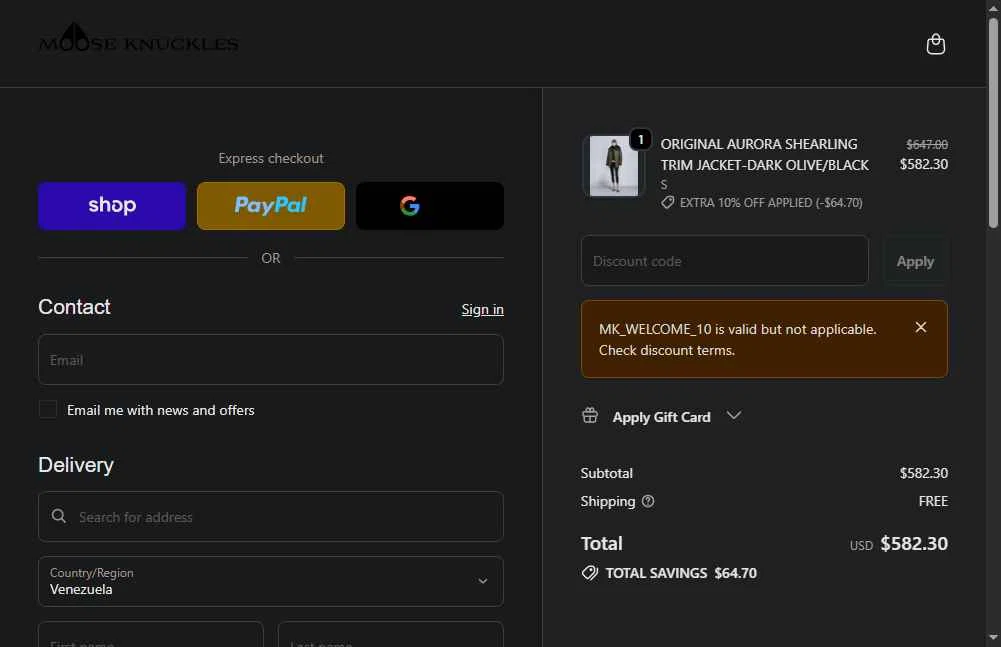1001x647 pixels.
Task: Open the Country/Region Venezuela dropdown
Action: click(x=271, y=581)
